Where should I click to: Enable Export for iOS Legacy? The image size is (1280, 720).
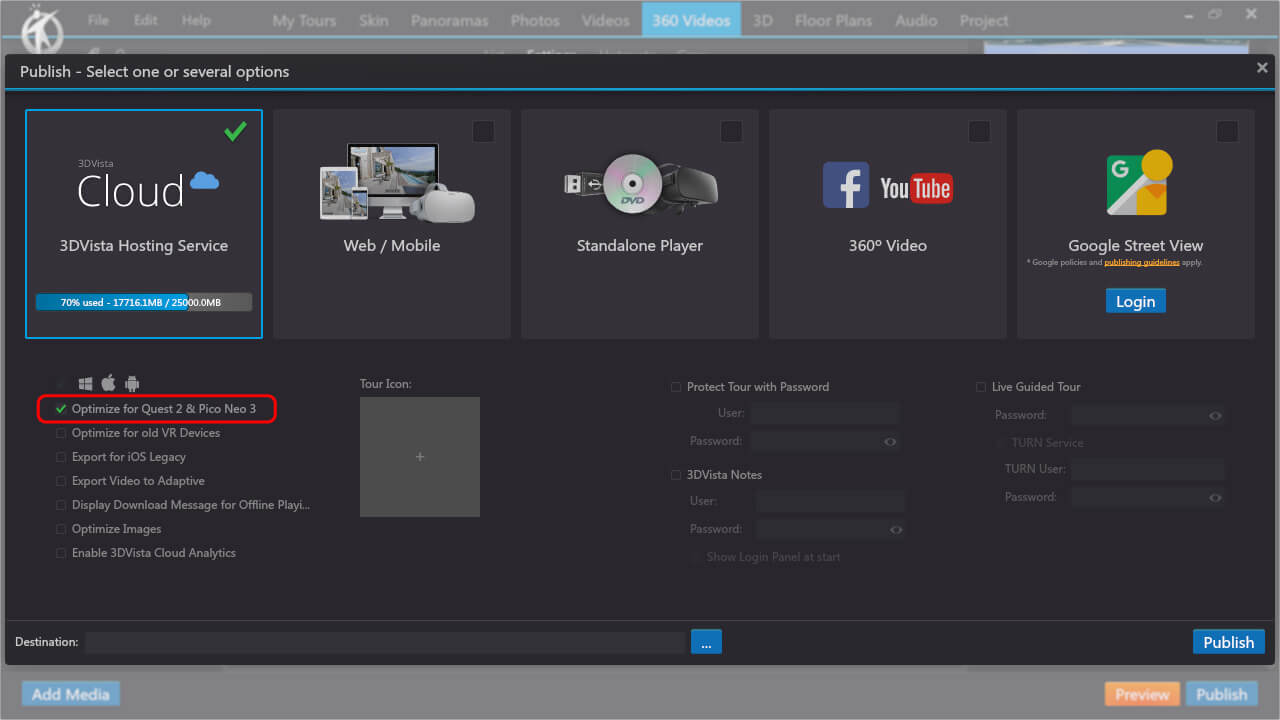[61, 457]
